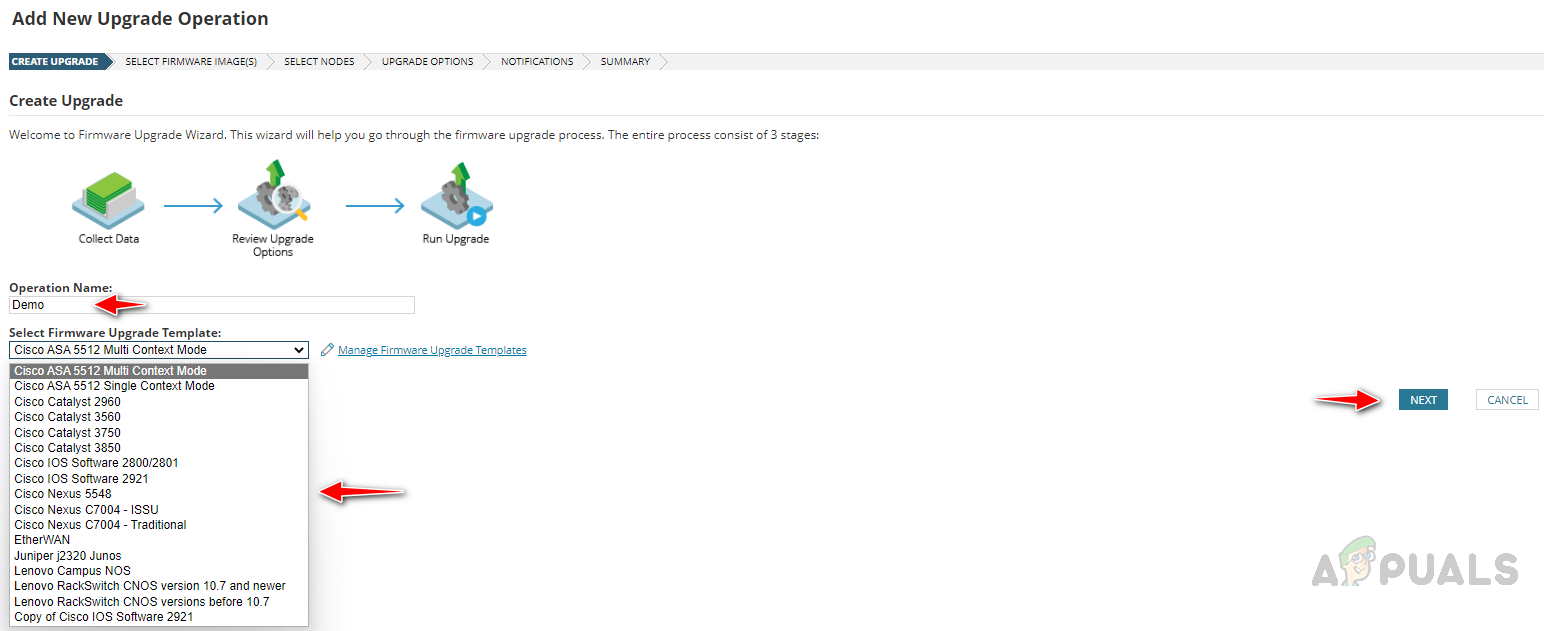Go to the UPGRADE OPTIONS wizard step

pos(427,62)
